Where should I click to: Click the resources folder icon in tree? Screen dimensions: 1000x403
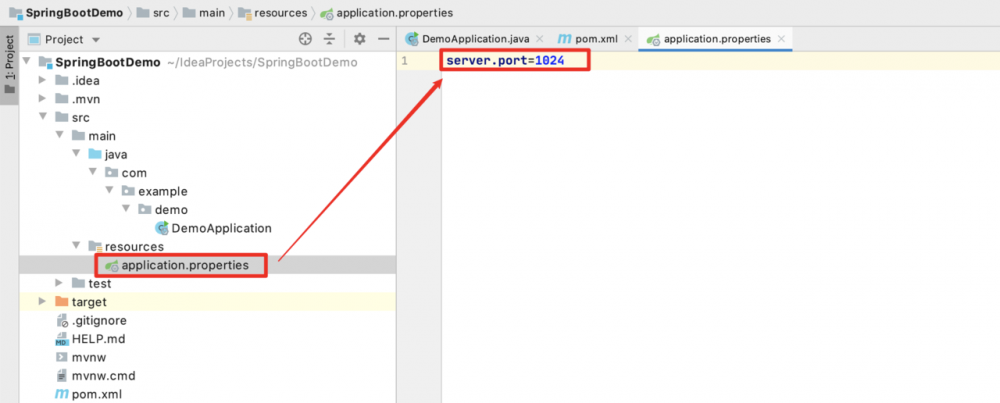click(x=95, y=247)
